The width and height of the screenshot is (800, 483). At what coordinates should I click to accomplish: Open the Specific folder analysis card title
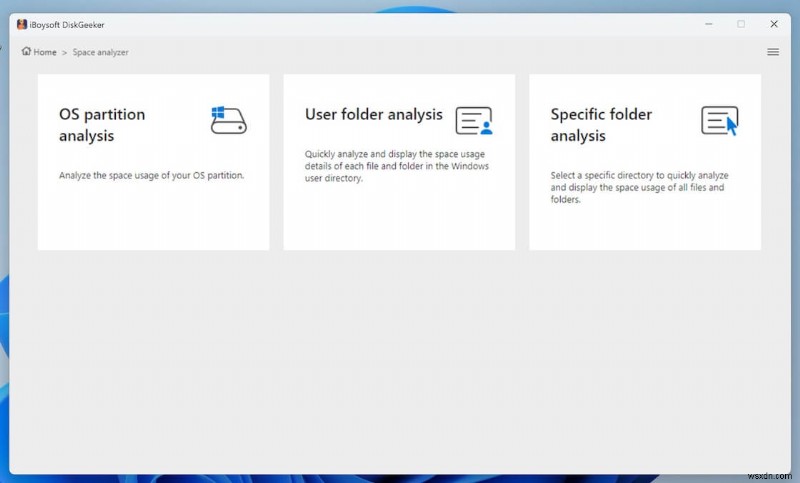tap(601, 125)
